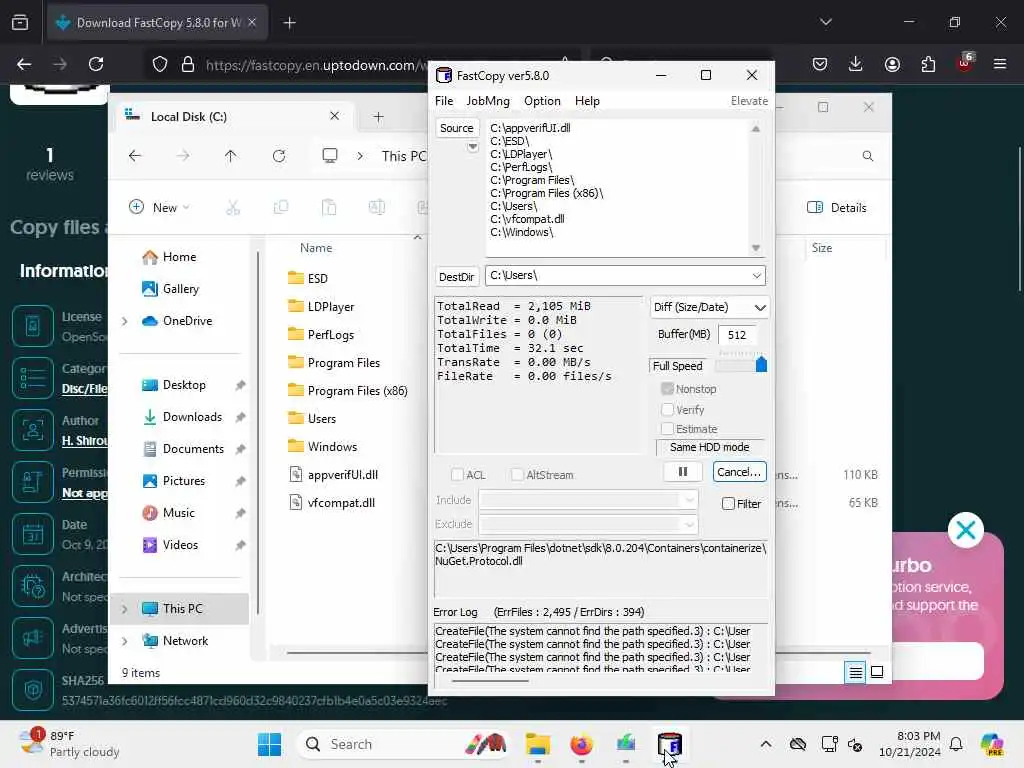Screen dimensions: 1024x768
Task: Enable the Verify checkbox
Action: (667, 409)
